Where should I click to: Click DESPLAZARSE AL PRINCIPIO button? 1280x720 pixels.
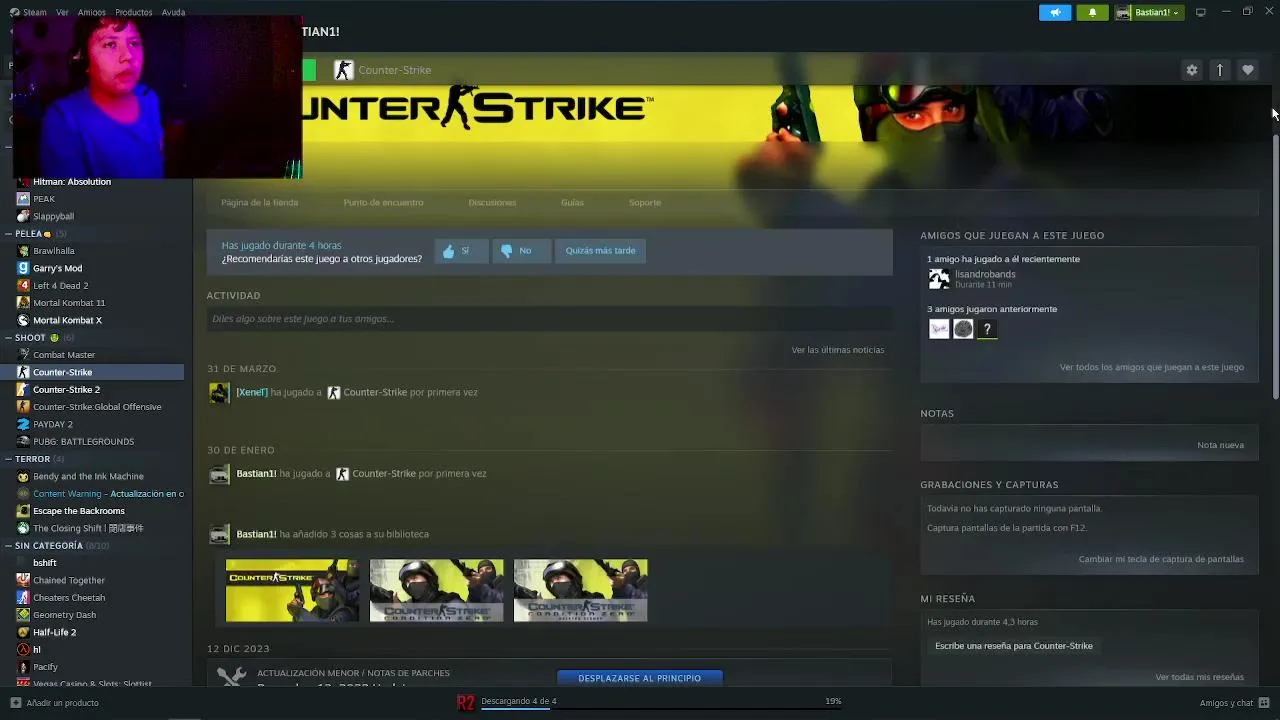639,678
